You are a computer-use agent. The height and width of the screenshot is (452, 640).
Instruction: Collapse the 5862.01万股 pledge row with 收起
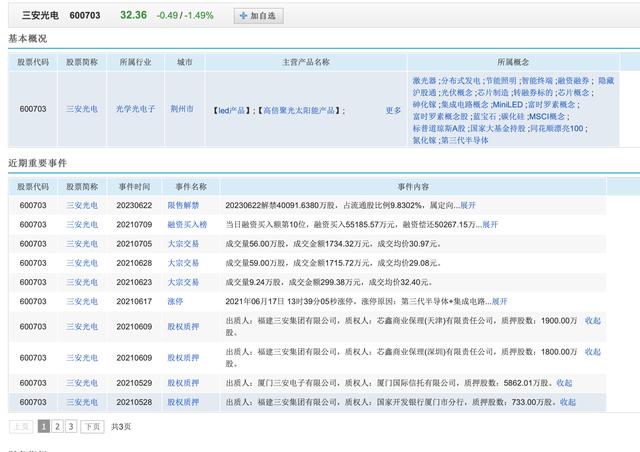[x=564, y=383]
